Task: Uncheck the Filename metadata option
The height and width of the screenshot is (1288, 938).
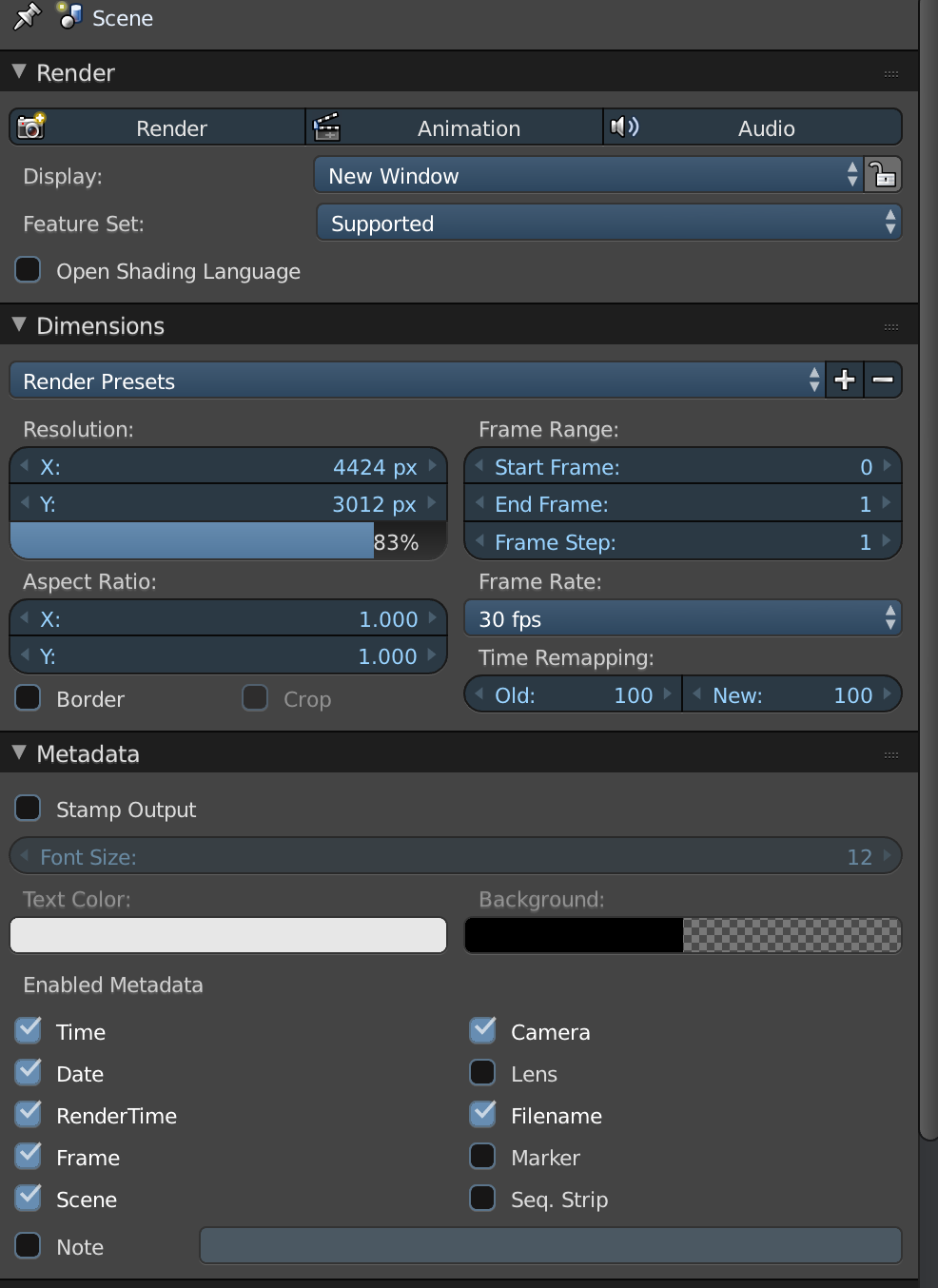Action: 483,1114
